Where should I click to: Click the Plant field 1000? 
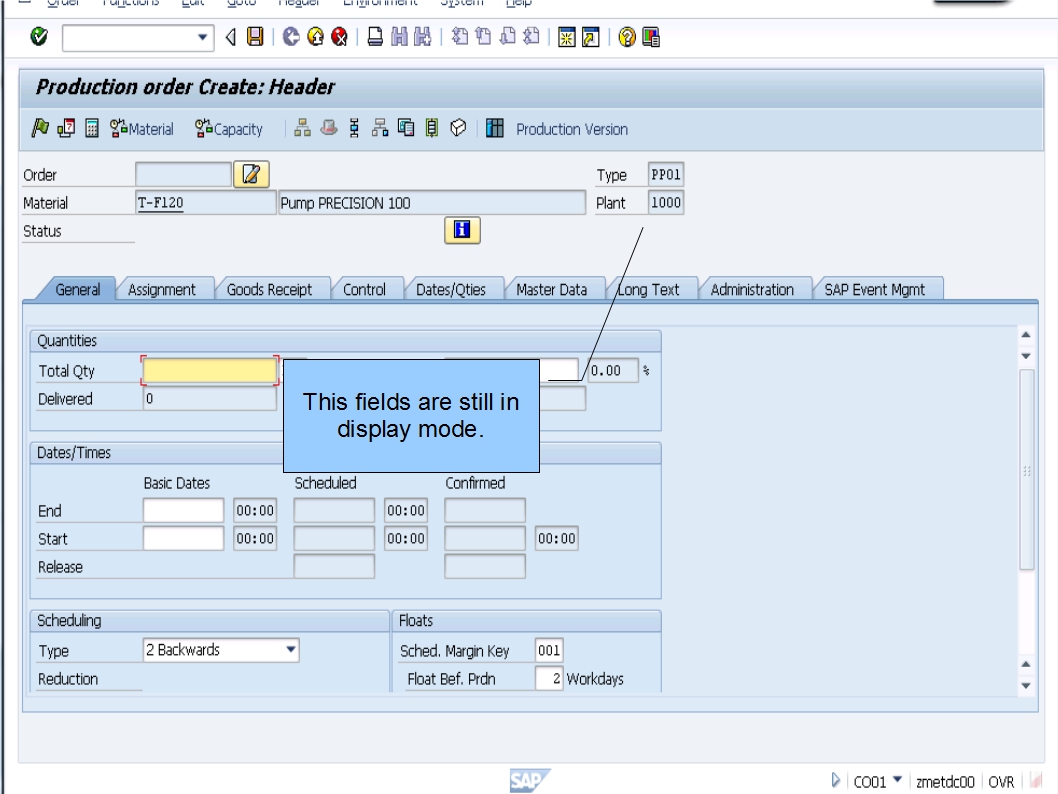pyautogui.click(x=665, y=202)
